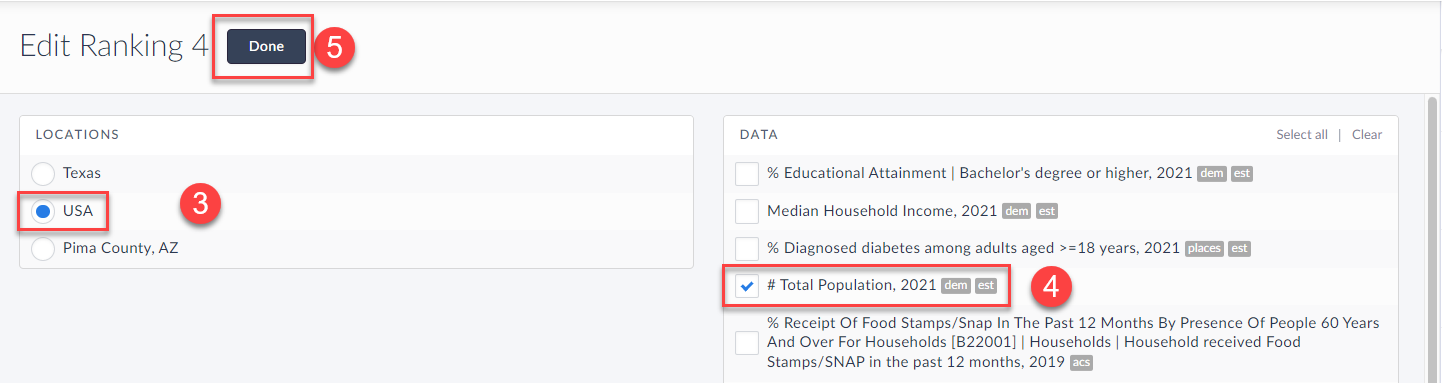This screenshot has height=383, width=1442.
Task: Click the 'est' tag beside Educational Attainment
Action: (x=1241, y=174)
